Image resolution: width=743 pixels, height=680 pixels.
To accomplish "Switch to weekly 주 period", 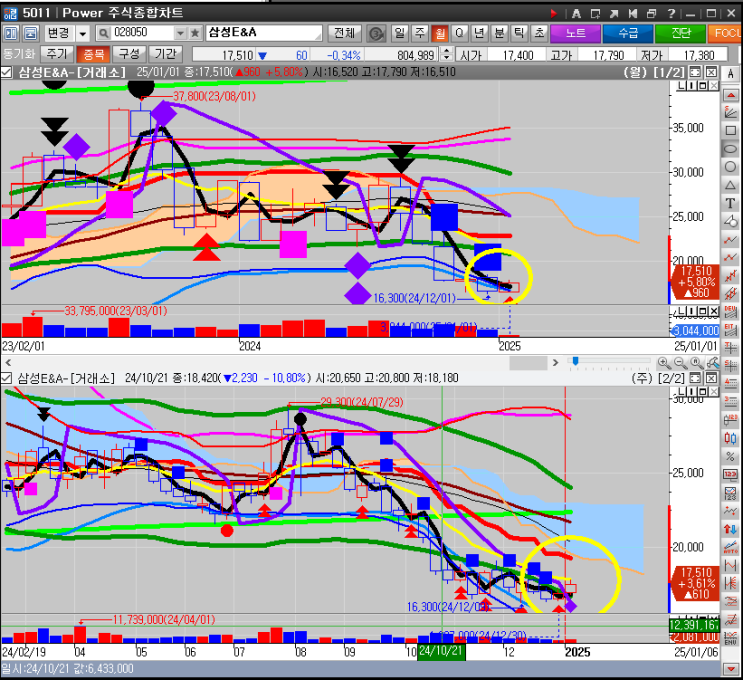I will click(x=420, y=33).
